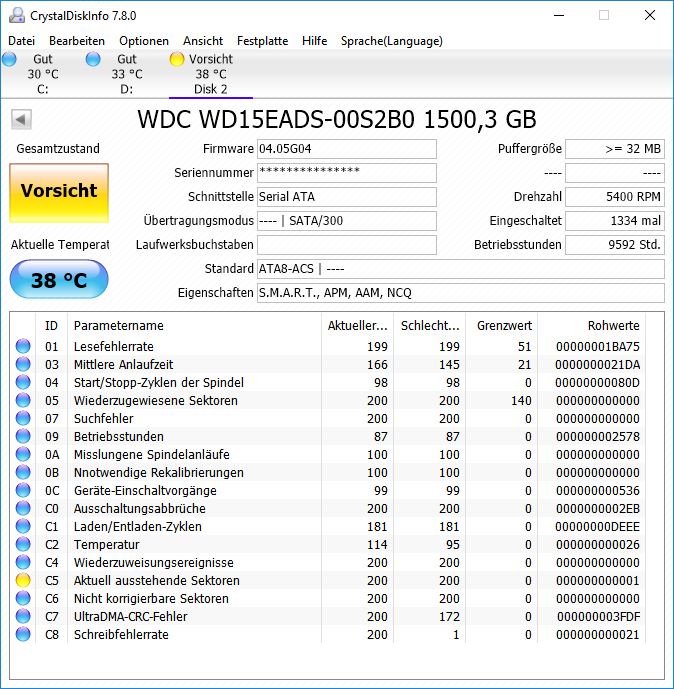Click the status icon for Mittlere Anlaufzeit
Image resolution: width=674 pixels, height=689 pixels.
(23, 364)
